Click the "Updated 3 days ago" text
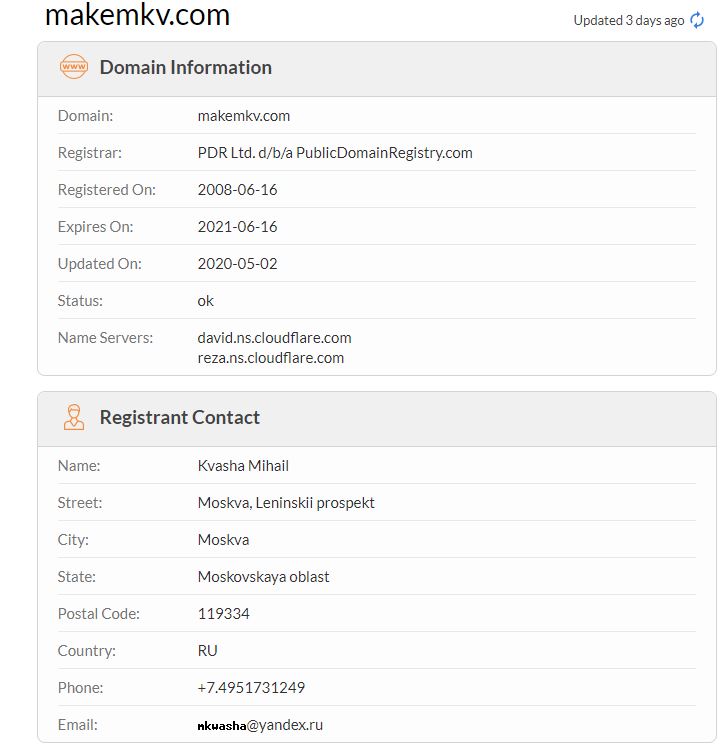The height and width of the screenshot is (749, 721). coord(628,20)
